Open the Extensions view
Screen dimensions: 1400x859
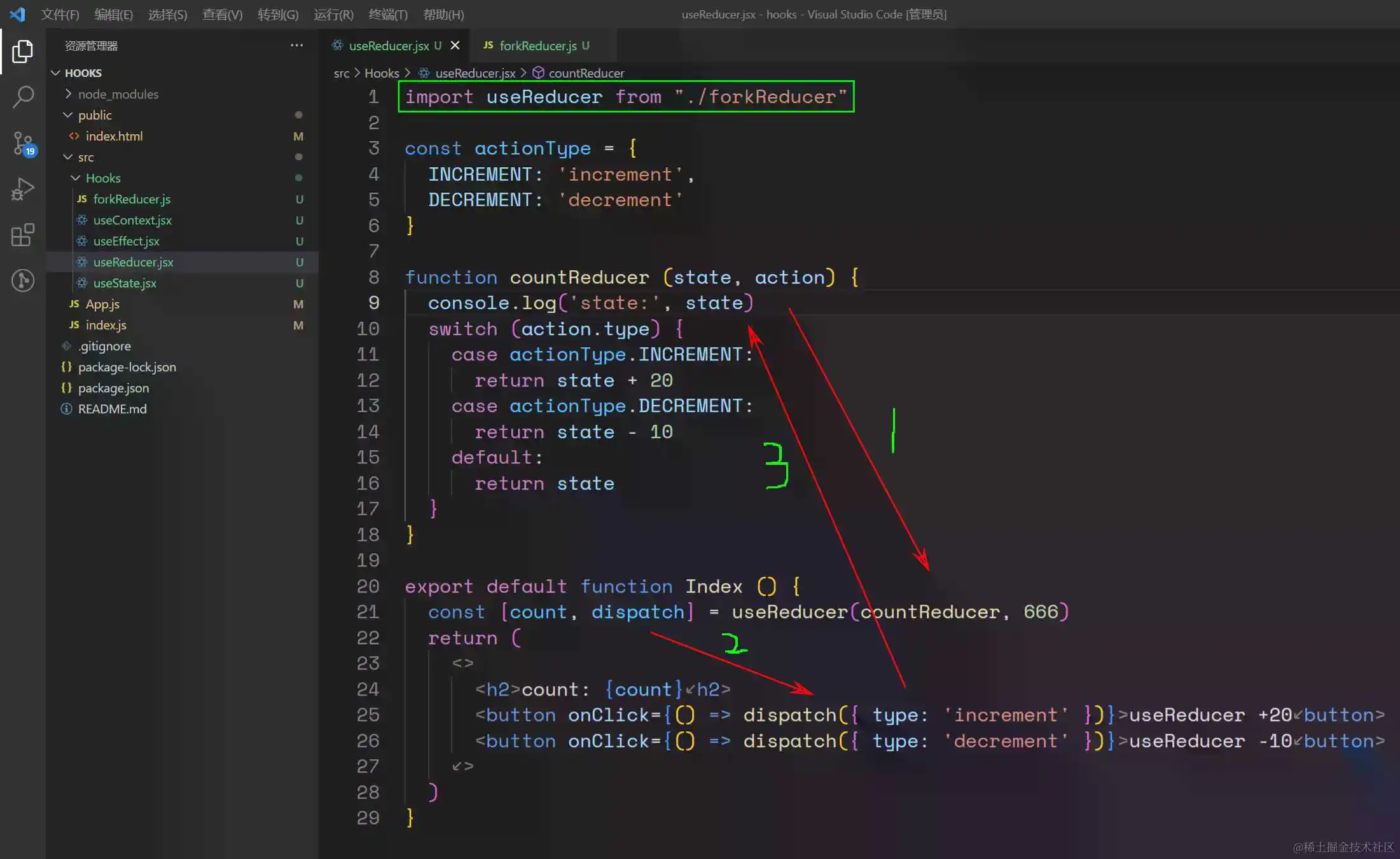click(23, 235)
